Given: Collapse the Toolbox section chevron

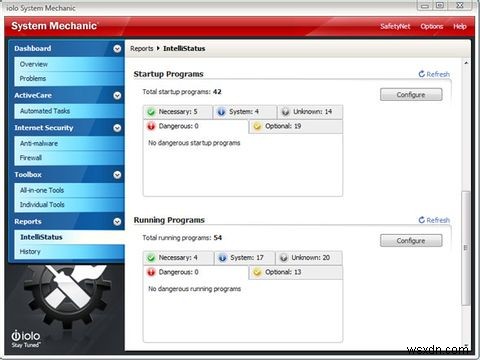Looking at the screenshot, I should [x=117, y=175].
